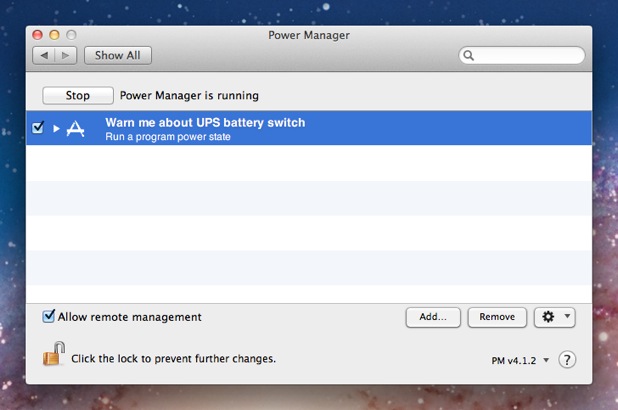Minimize the Power Manager window

point(54,35)
